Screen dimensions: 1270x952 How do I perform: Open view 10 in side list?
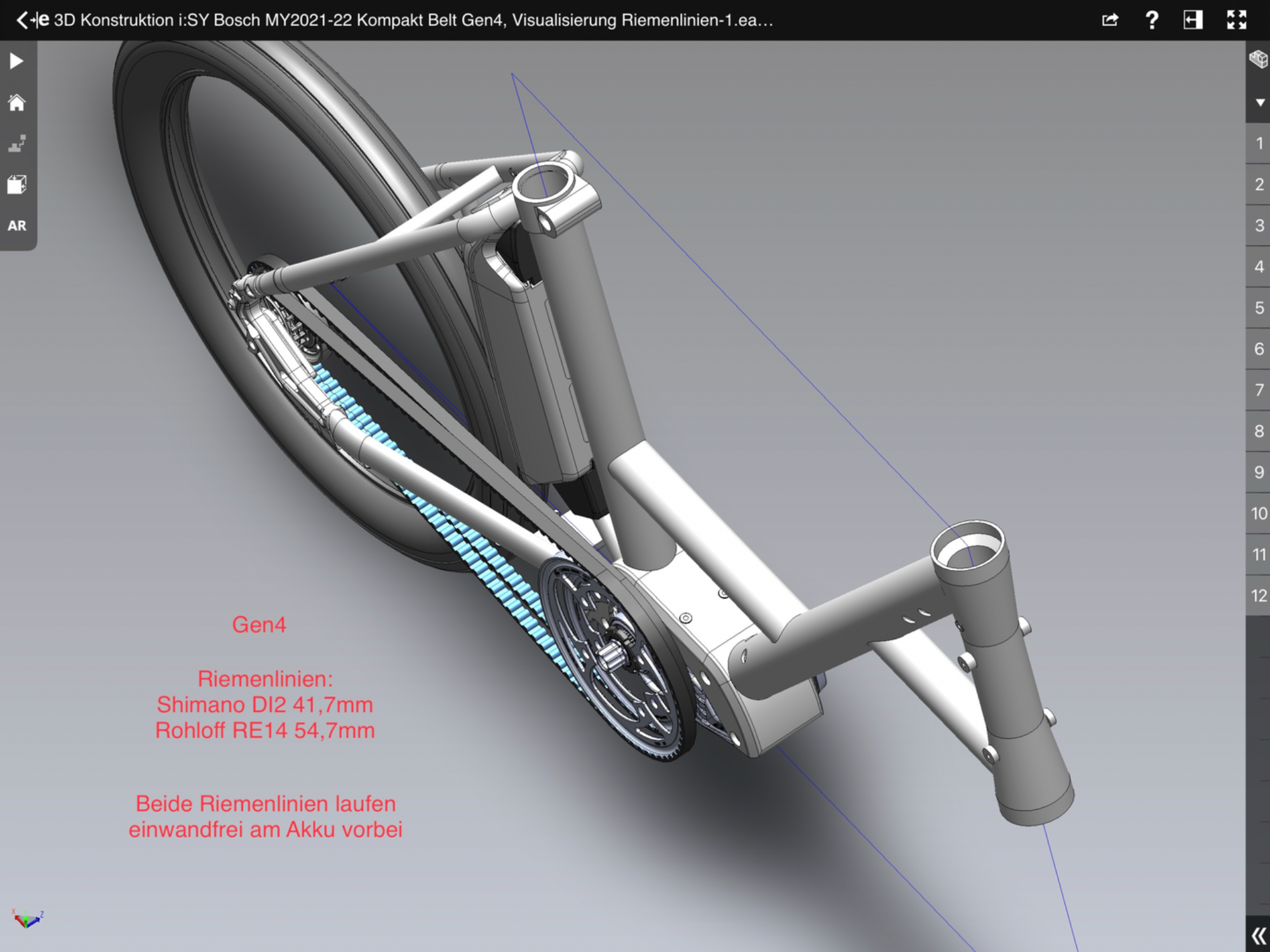1259,513
